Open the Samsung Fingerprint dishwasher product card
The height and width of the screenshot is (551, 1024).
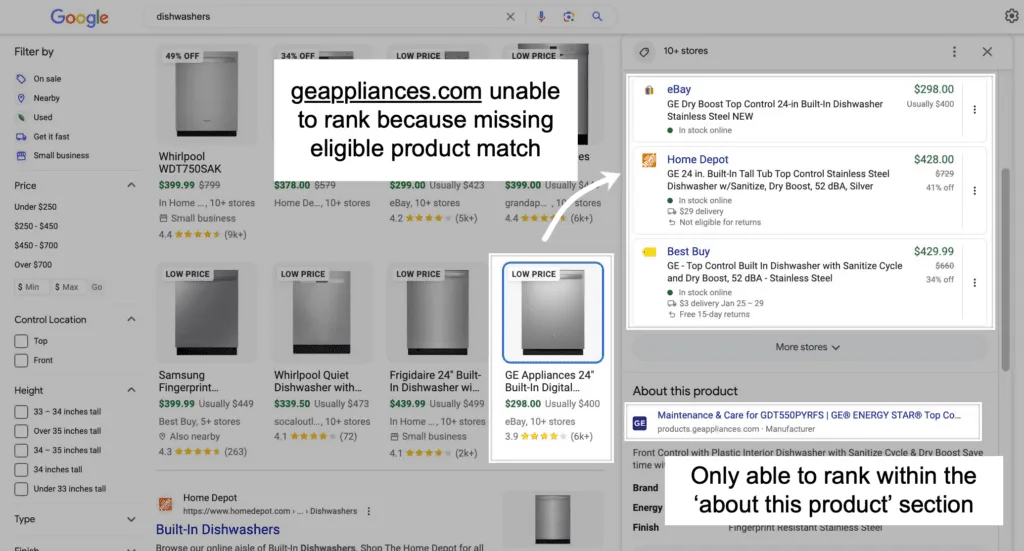(x=206, y=360)
